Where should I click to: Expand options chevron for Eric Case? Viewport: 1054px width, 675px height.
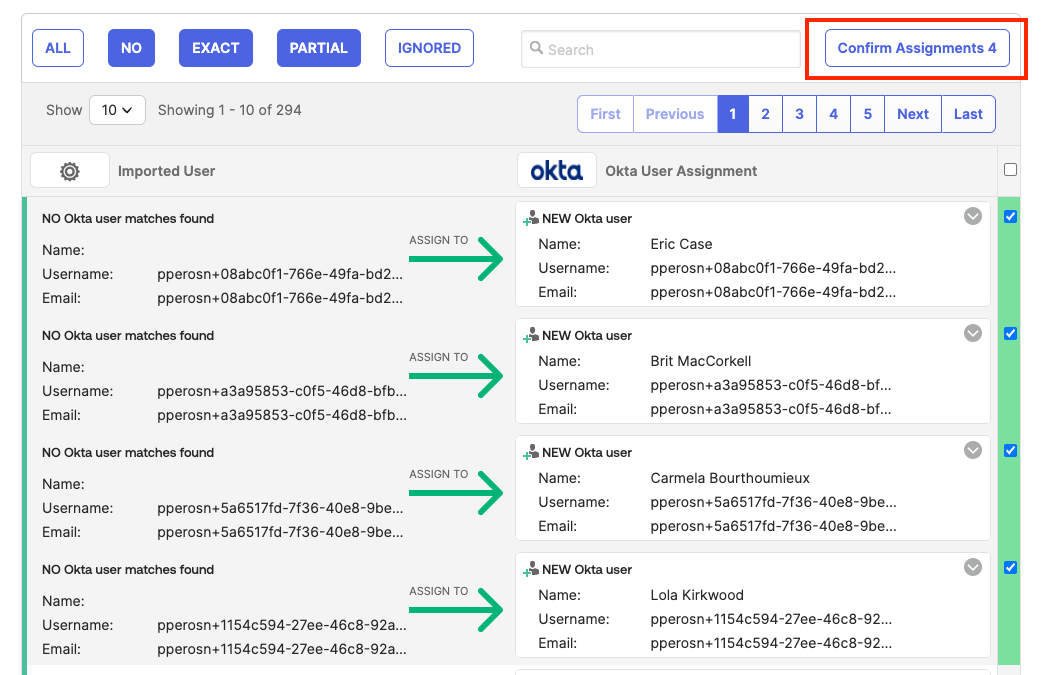coord(973,216)
